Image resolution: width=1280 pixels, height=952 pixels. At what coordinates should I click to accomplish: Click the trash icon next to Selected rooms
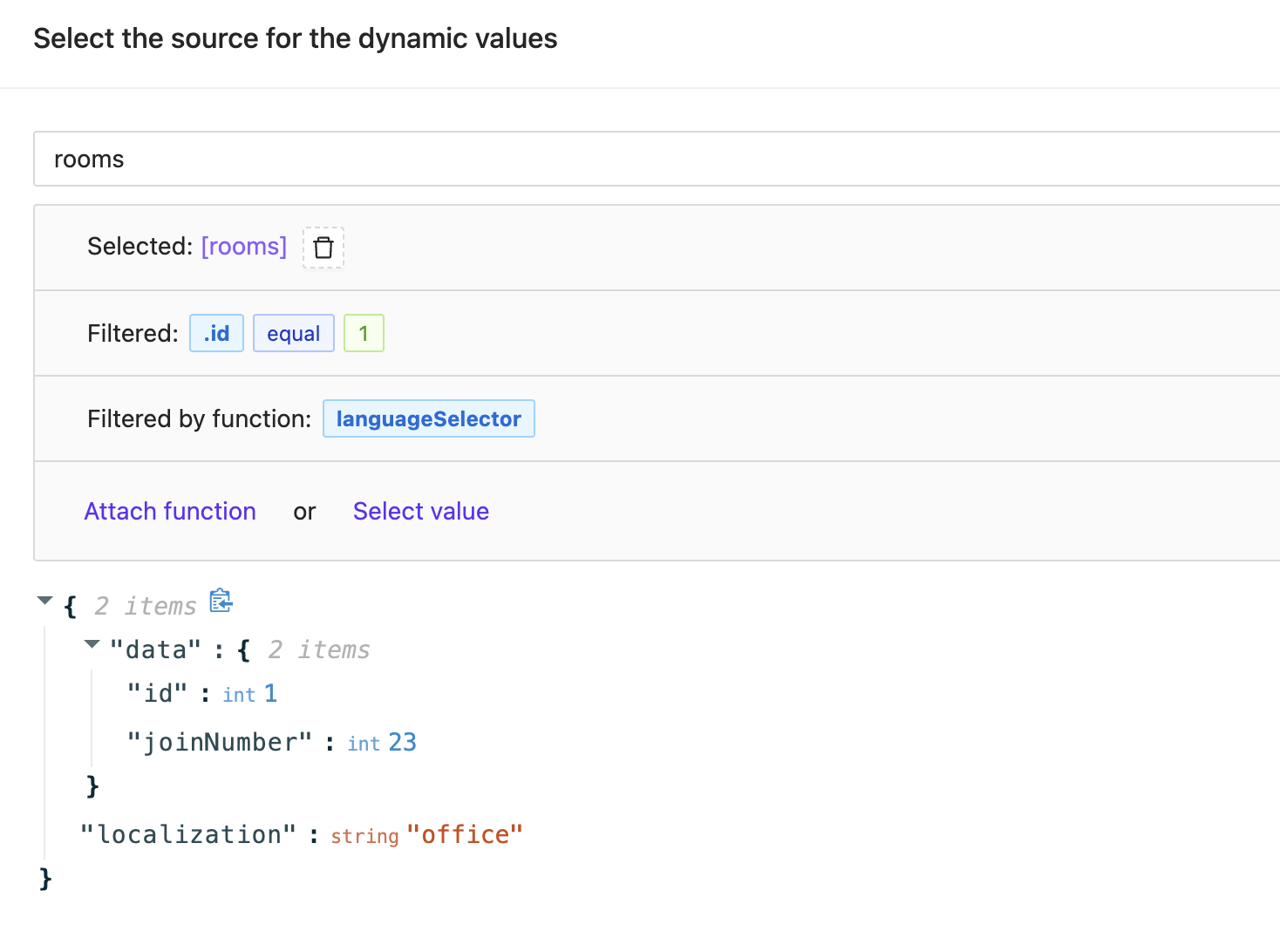[323, 247]
